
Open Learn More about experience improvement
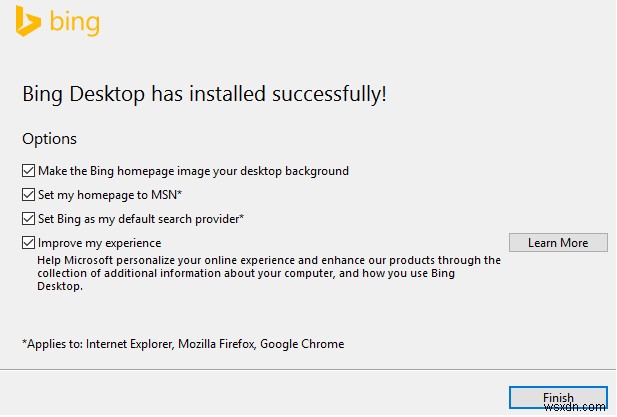pyautogui.click(x=557, y=243)
